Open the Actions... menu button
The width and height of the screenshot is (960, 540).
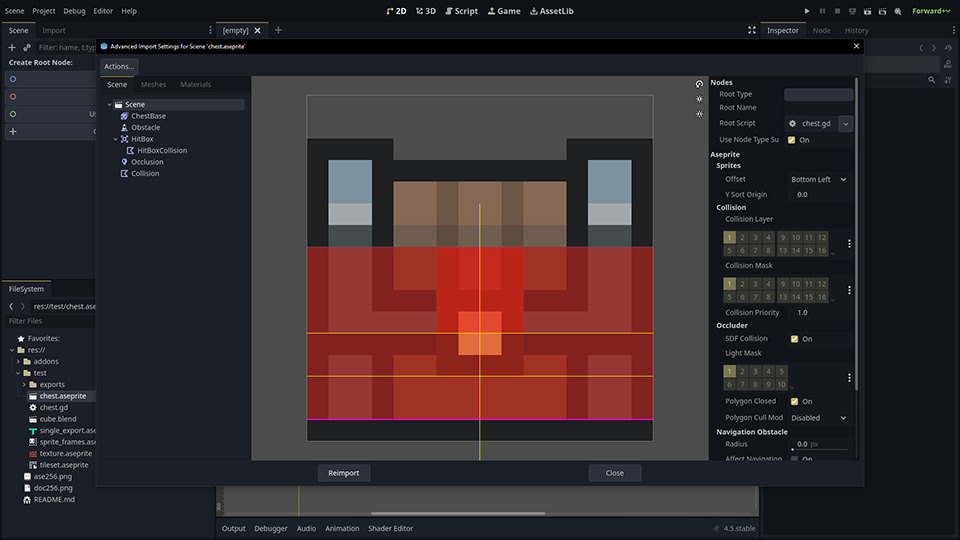pyautogui.click(x=119, y=66)
